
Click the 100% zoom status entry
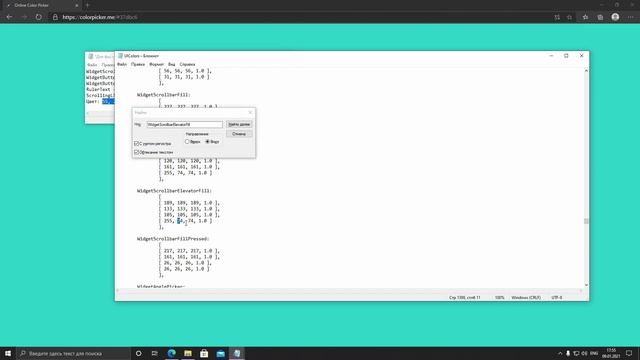point(500,298)
